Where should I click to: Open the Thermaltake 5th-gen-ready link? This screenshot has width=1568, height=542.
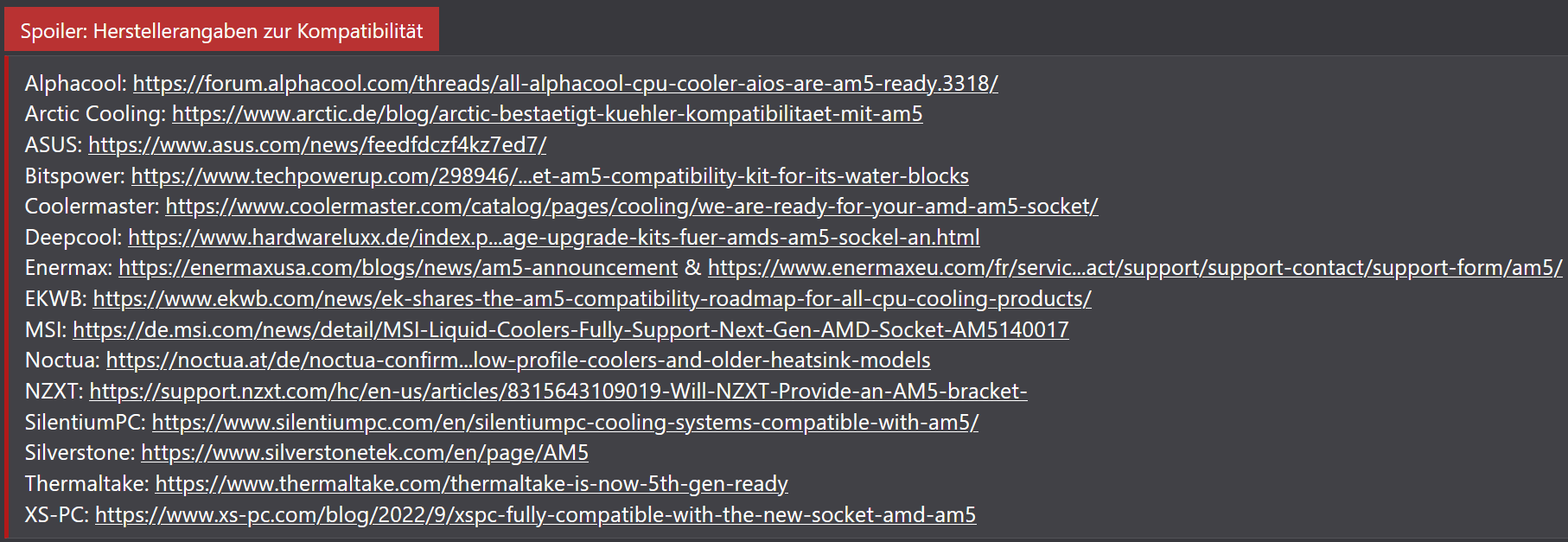point(472,483)
